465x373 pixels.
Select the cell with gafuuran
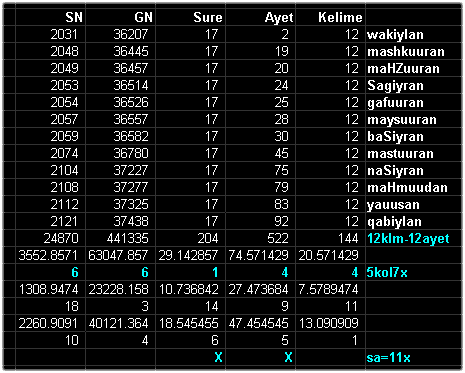pos(413,102)
